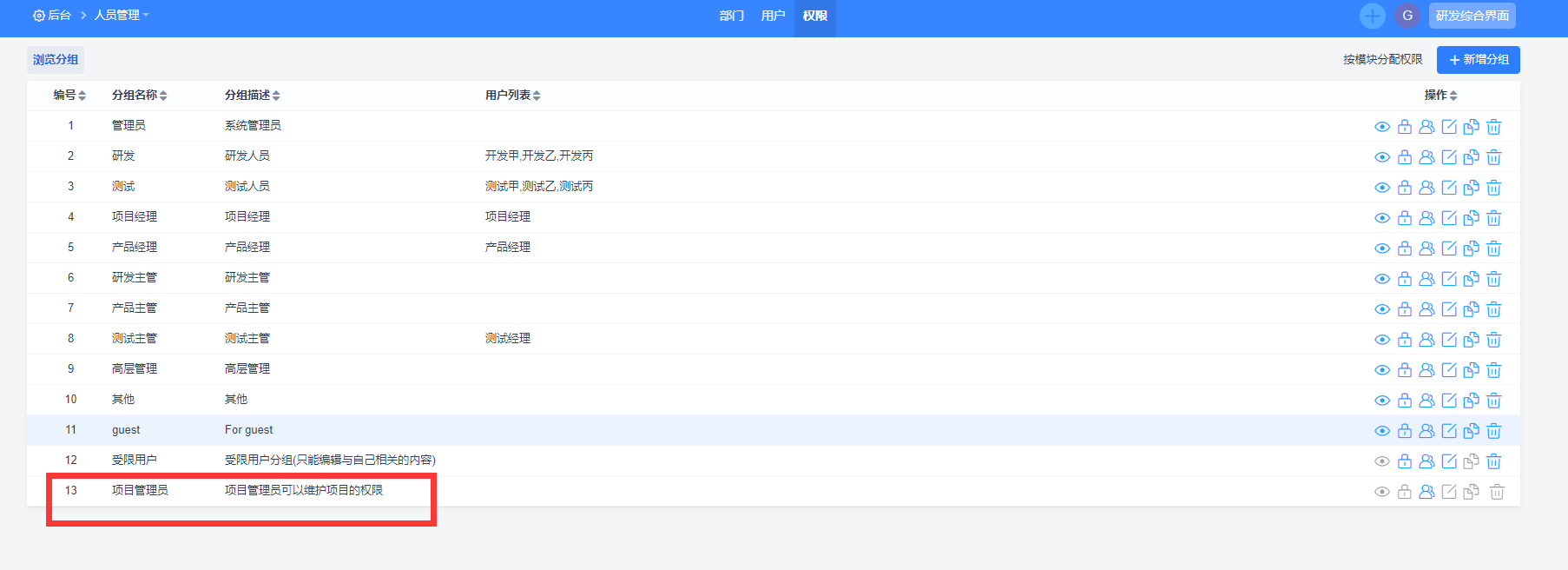Edit the 测试主管 group
This screenshot has width=1568, height=570.
[1449, 340]
